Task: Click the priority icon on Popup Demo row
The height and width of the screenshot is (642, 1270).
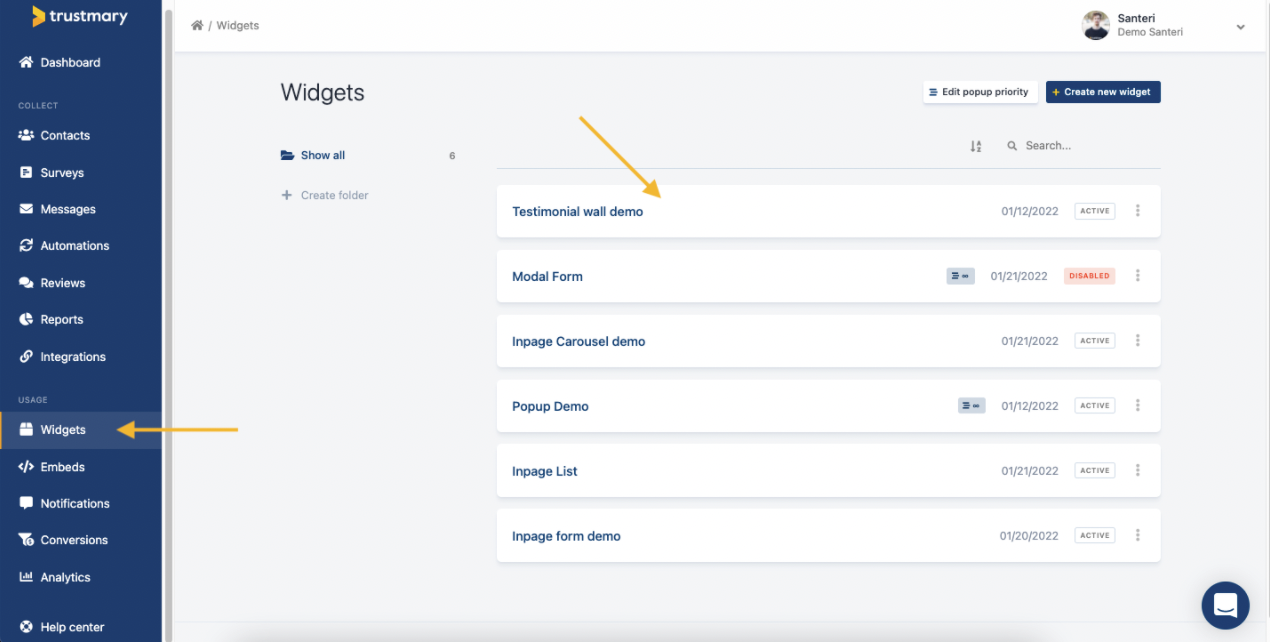Action: point(972,406)
